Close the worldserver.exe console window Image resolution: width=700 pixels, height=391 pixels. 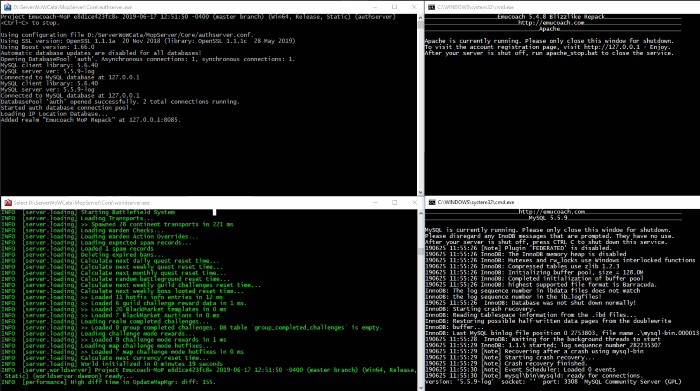[x=414, y=203]
